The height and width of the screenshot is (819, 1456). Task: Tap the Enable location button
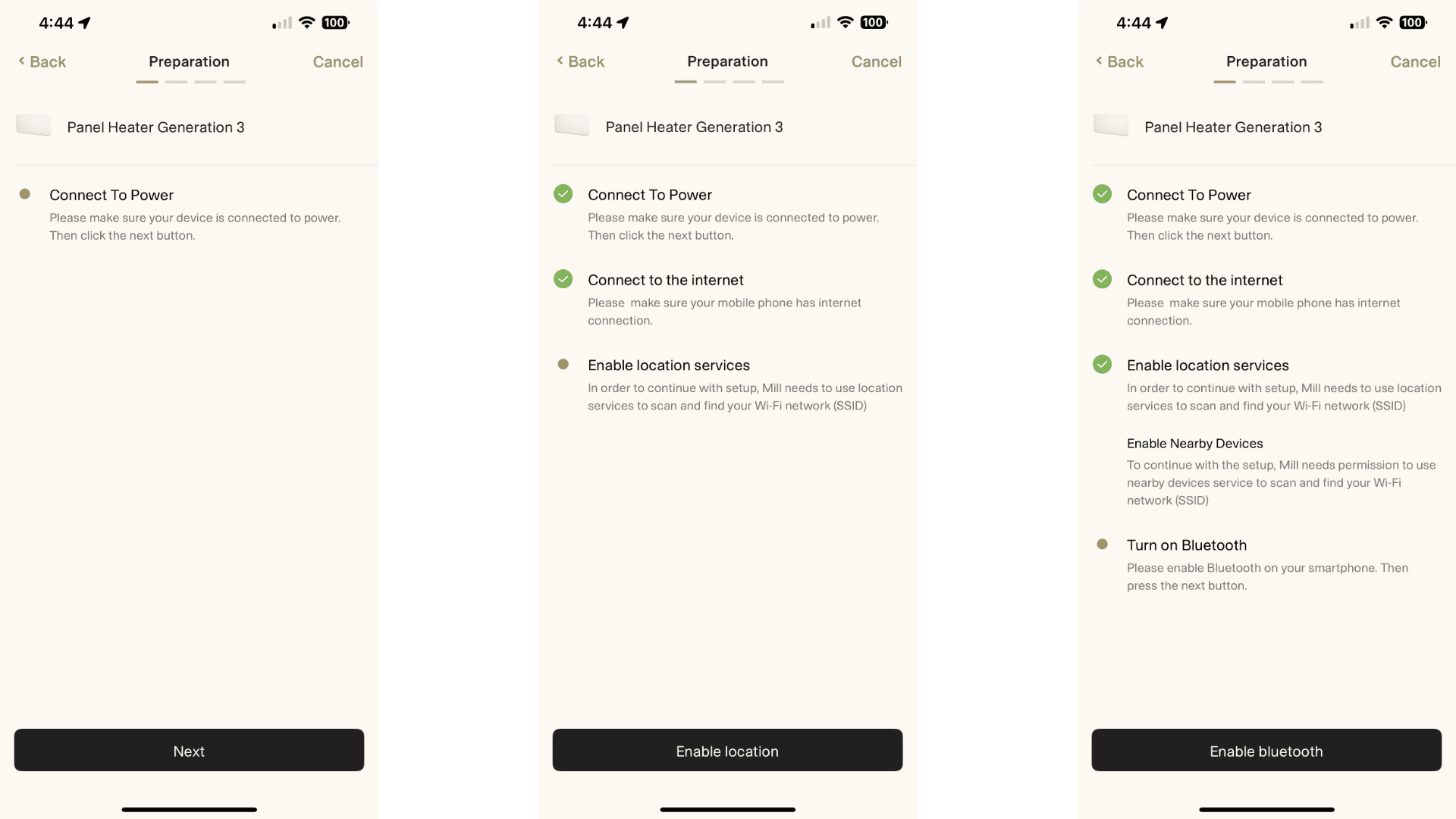click(727, 750)
